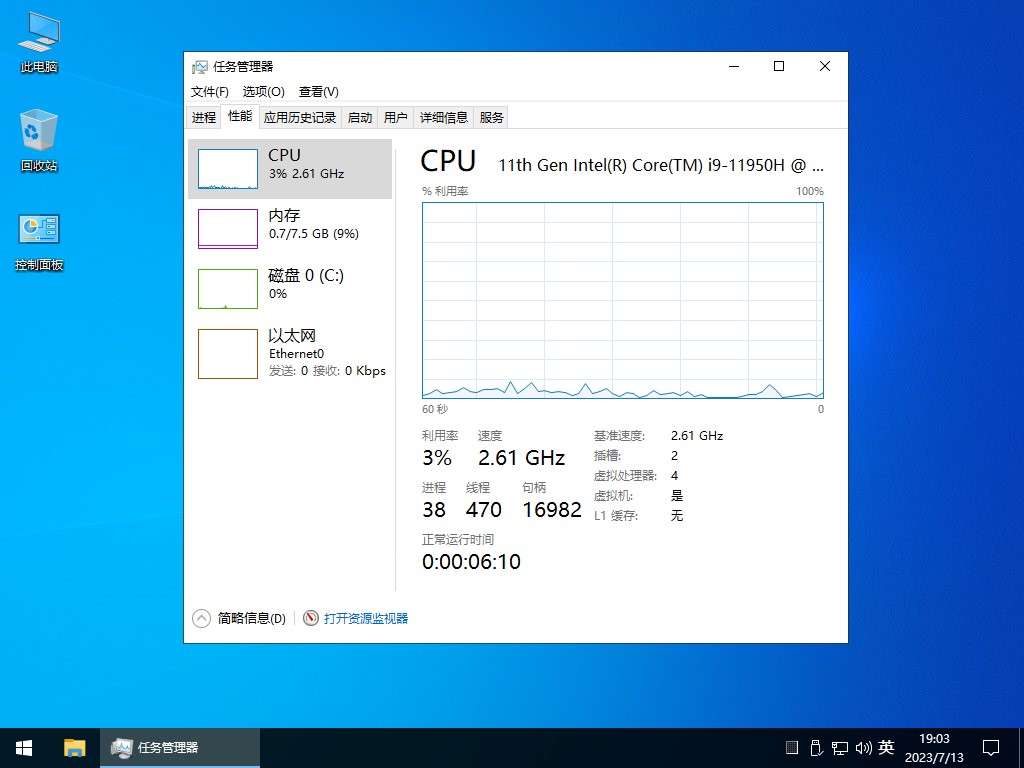Switch to 启动 tab
The width and height of the screenshot is (1024, 768).
click(x=360, y=118)
